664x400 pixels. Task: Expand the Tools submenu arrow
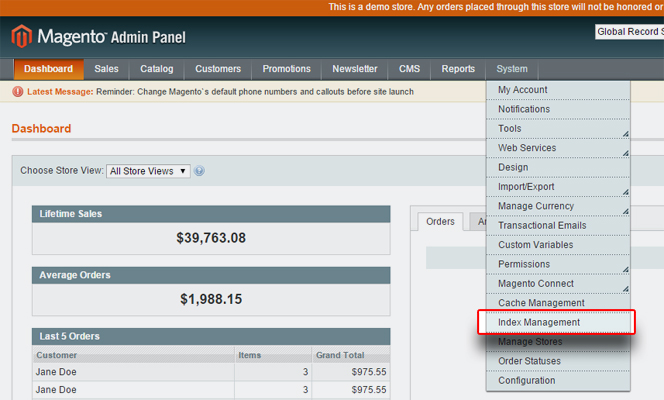pos(625,133)
